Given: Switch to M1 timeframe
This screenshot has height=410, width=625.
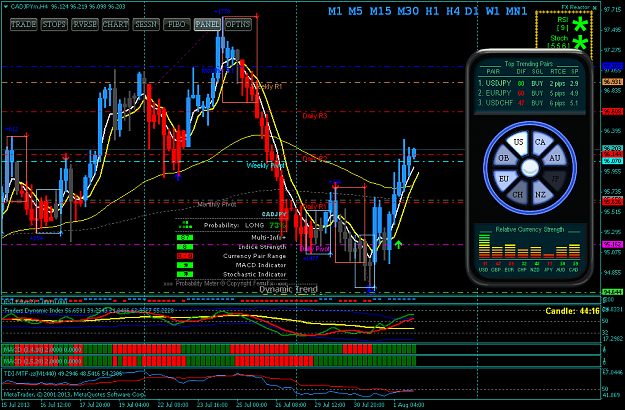Looking at the screenshot, I should tap(335, 11).
